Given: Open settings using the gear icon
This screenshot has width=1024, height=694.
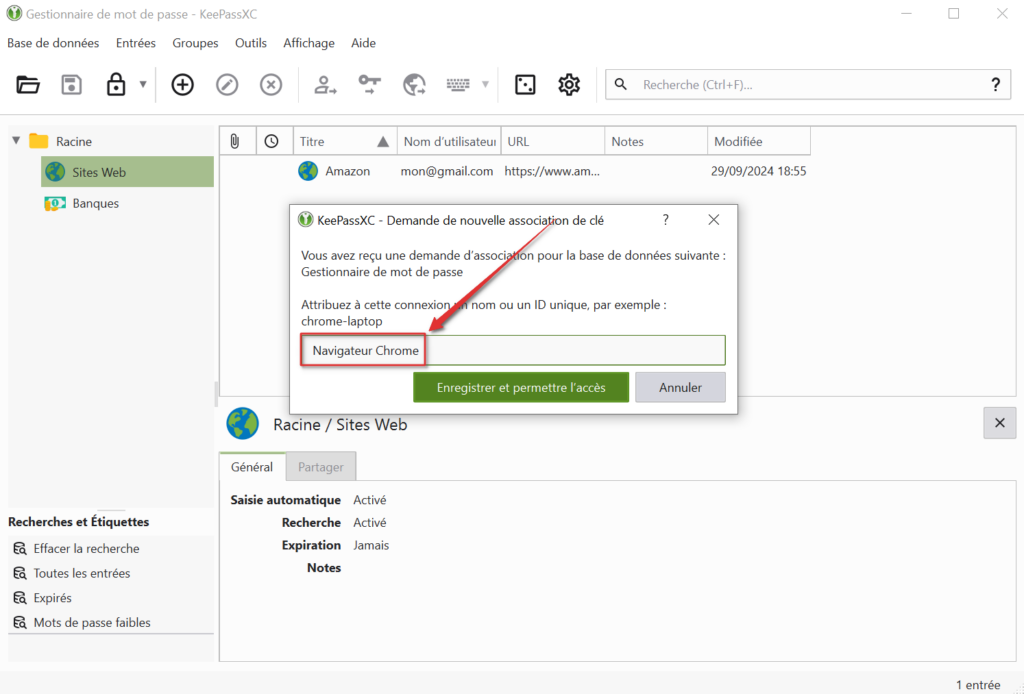Looking at the screenshot, I should coord(569,85).
